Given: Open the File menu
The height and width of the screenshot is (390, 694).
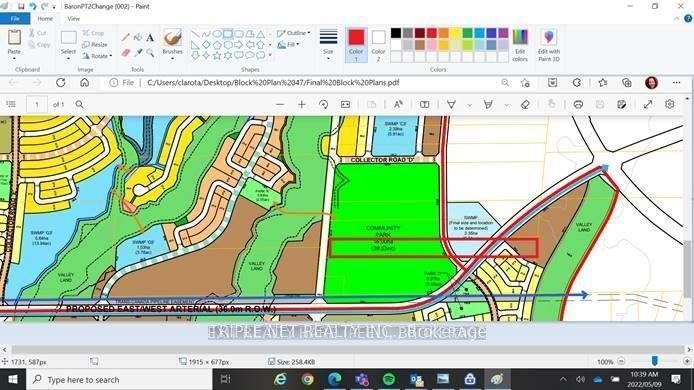Looking at the screenshot, I should pyautogui.click(x=15, y=19).
